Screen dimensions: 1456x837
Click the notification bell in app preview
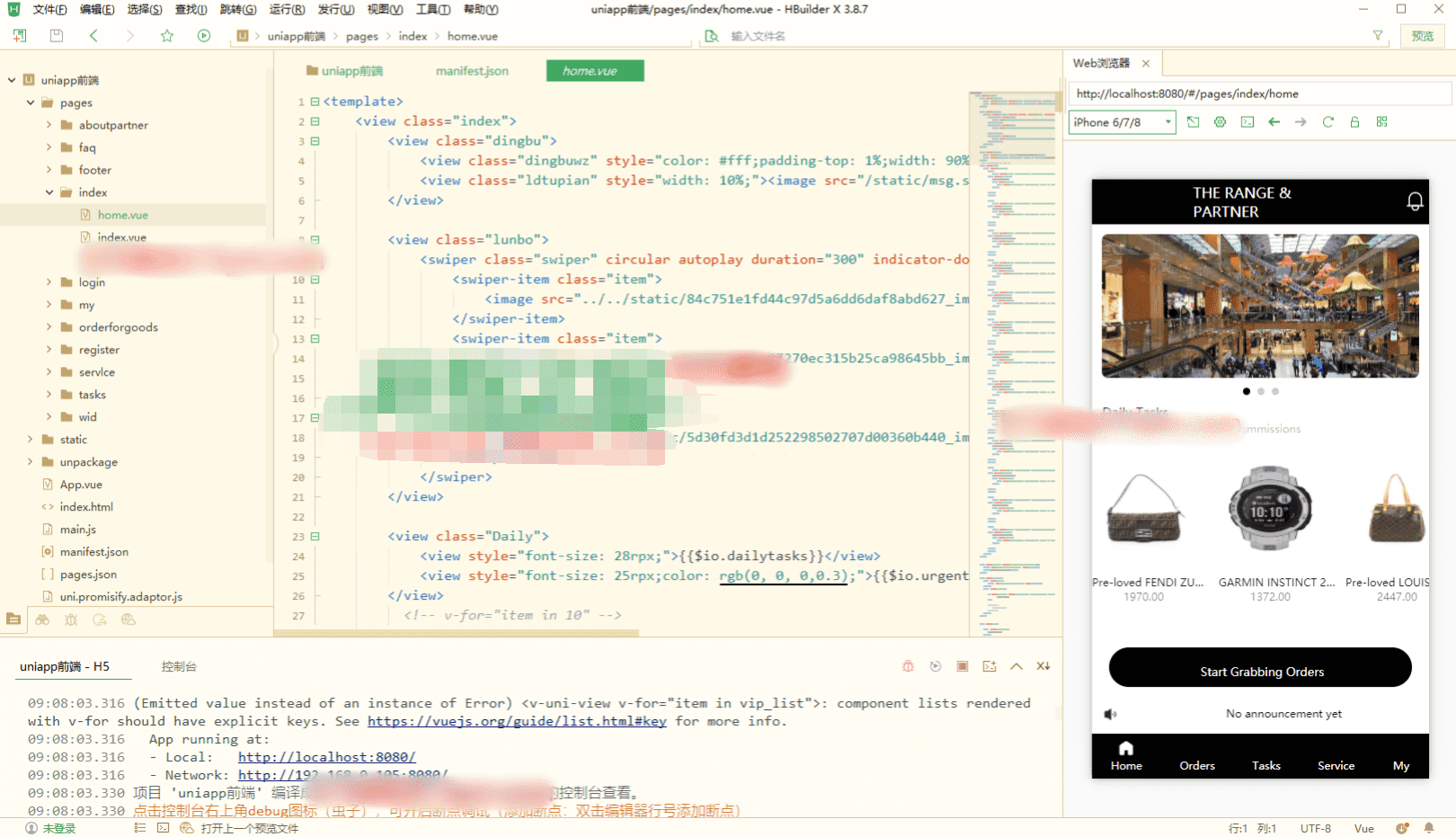(1415, 201)
